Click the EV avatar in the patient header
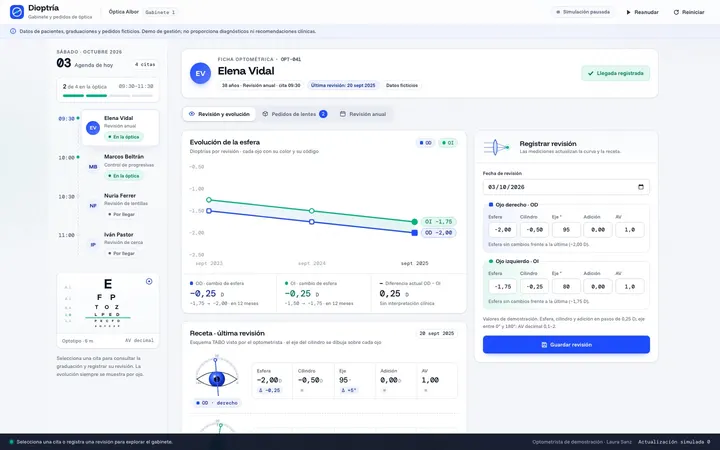This screenshot has width=720, height=450. 201,73
